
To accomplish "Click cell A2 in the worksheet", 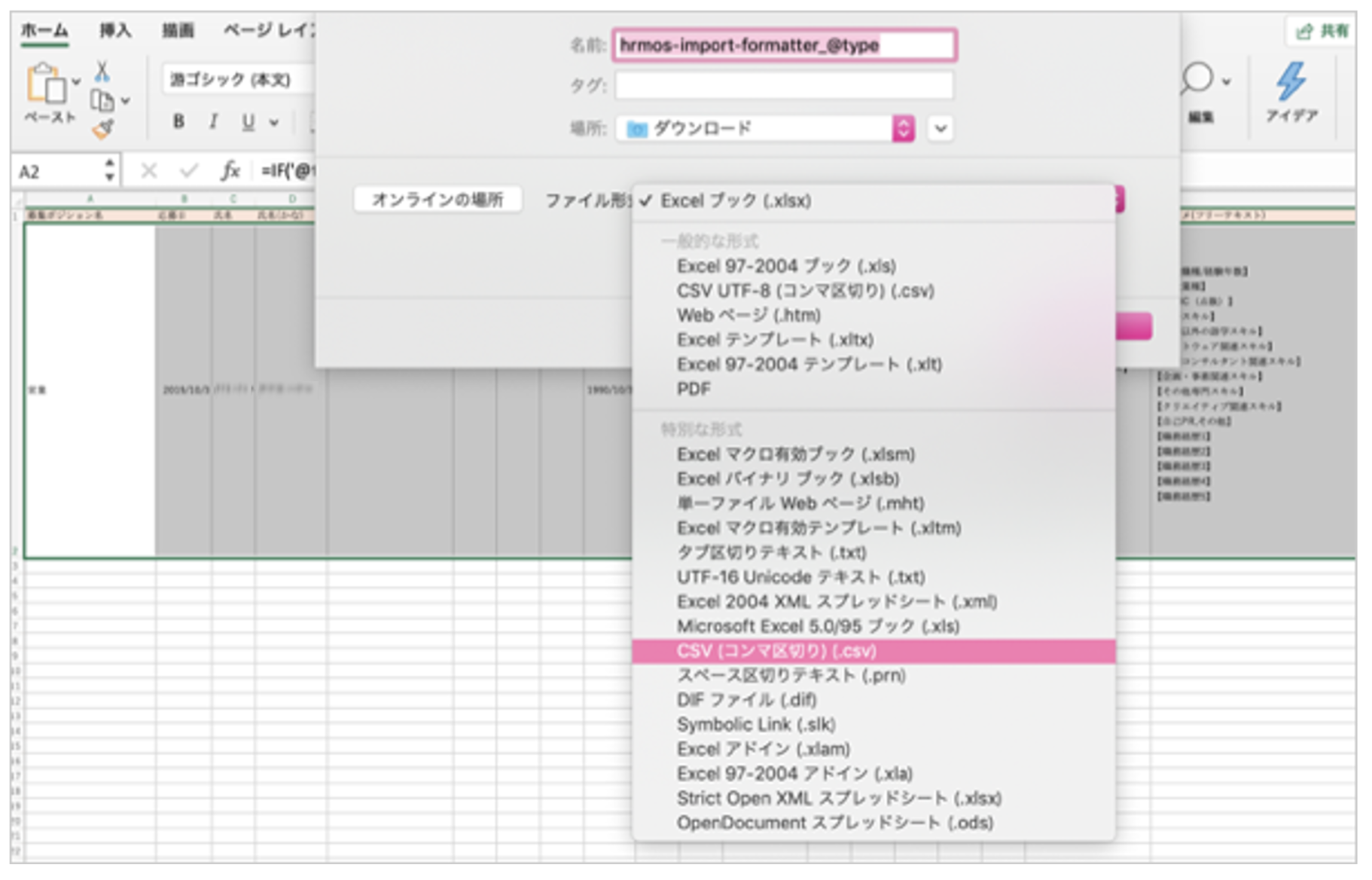I will click(90, 391).
